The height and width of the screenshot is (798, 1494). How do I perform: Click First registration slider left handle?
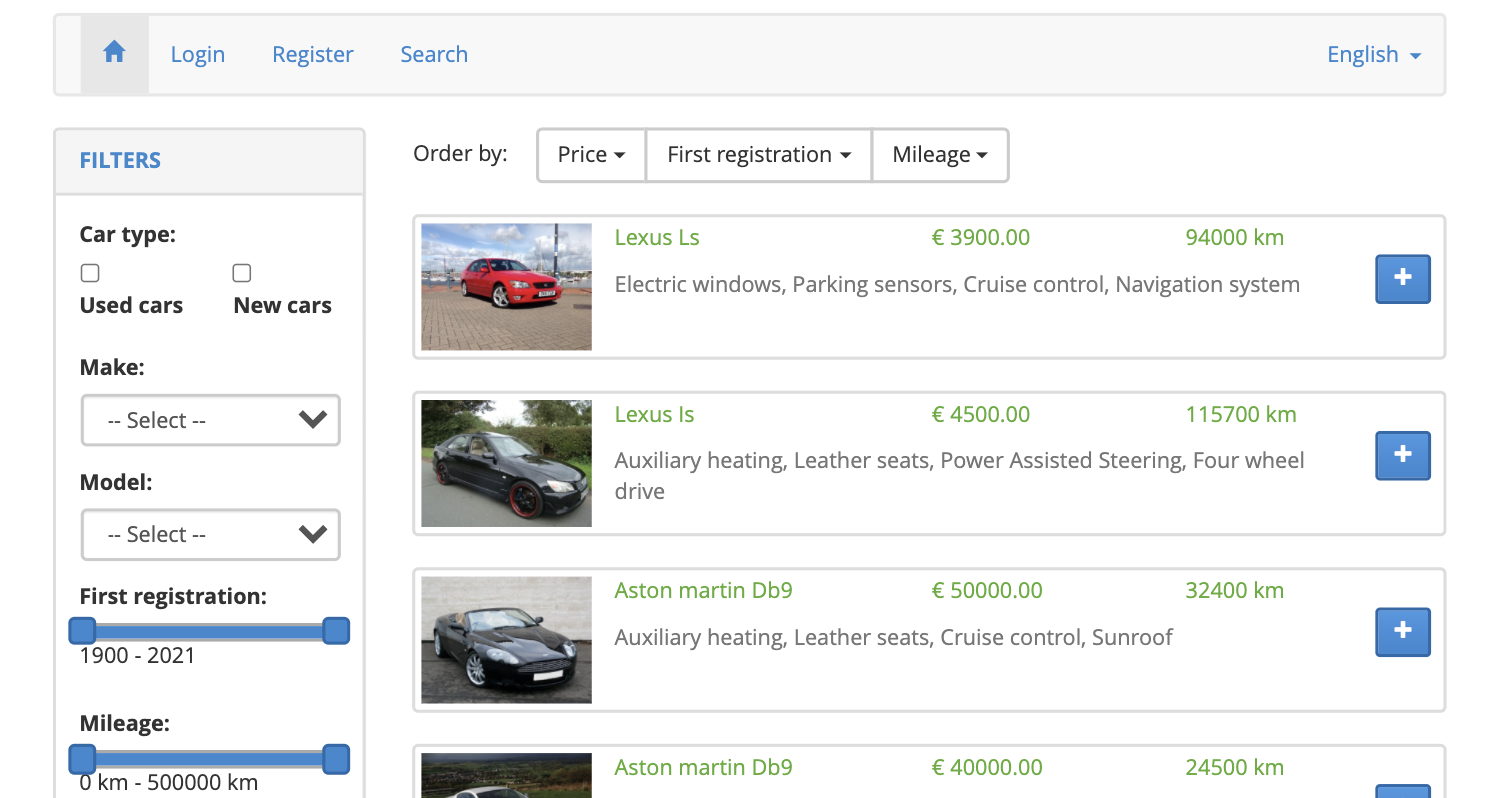[82, 631]
